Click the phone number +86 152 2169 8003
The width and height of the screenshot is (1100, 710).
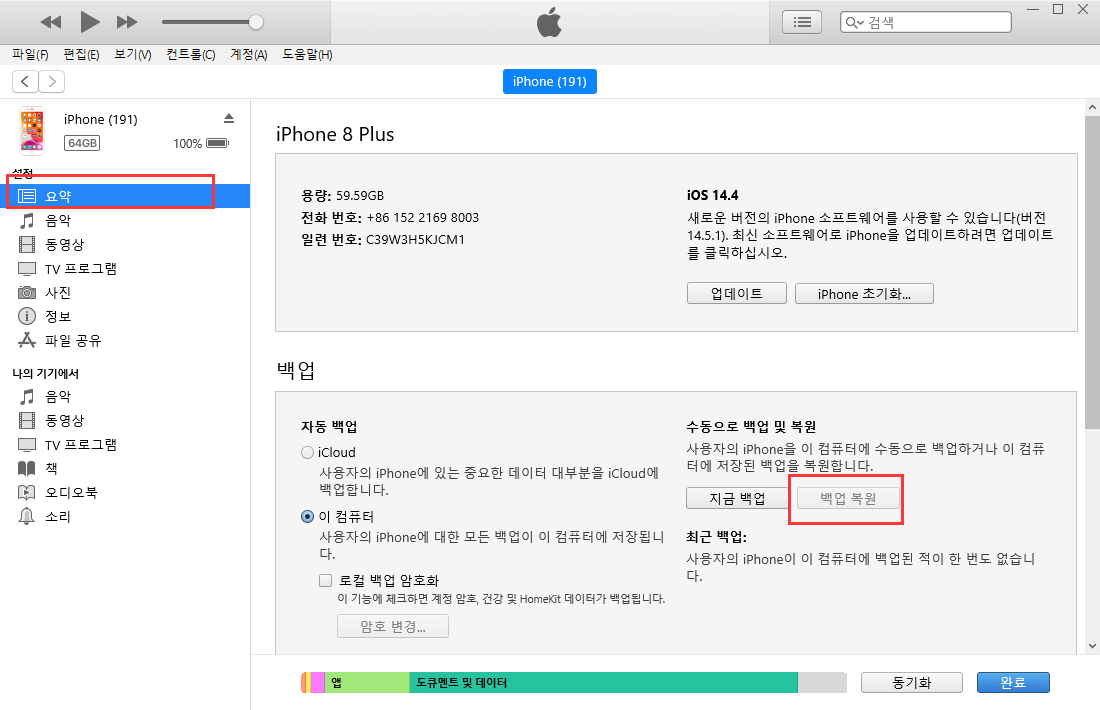423,217
